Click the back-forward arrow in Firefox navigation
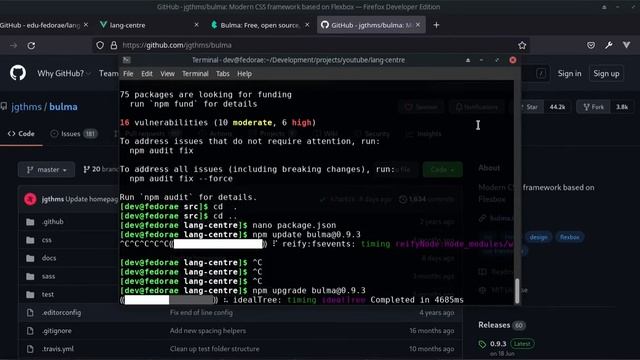640x360 pixels. click(13, 45)
